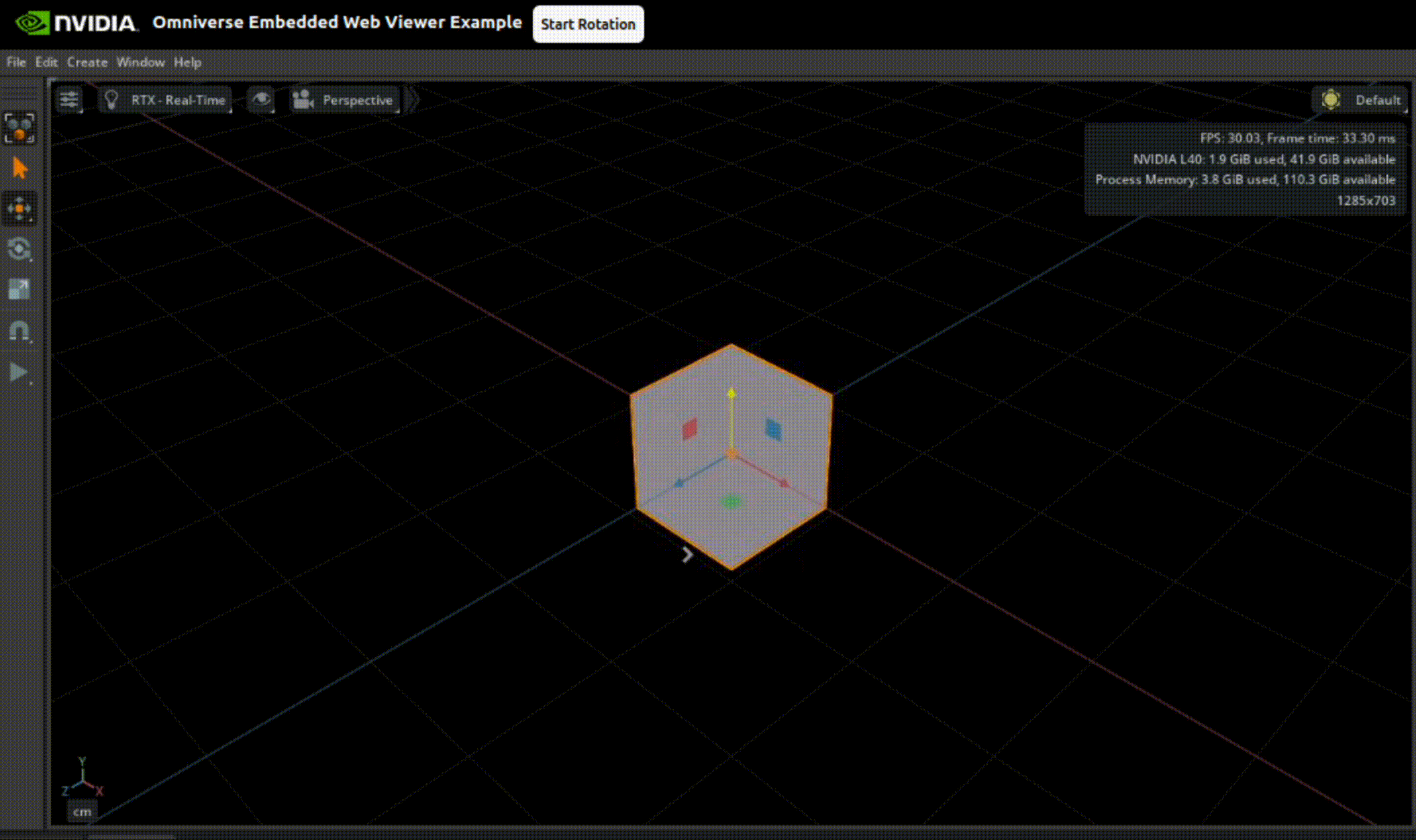
Task: Click the red plane handle on the gizmo
Action: pos(689,429)
